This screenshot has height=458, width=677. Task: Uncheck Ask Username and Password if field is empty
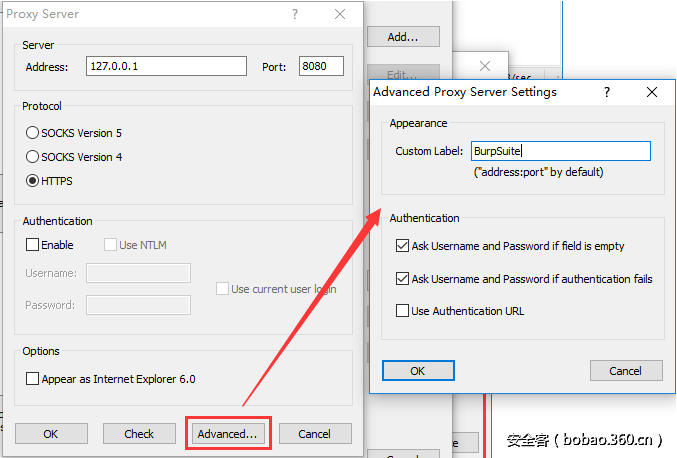coord(402,246)
